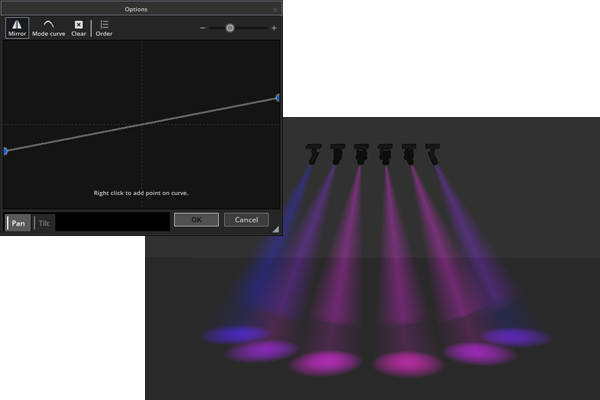Switch to the Pan tab
This screenshot has height=400, width=600.
(18, 223)
